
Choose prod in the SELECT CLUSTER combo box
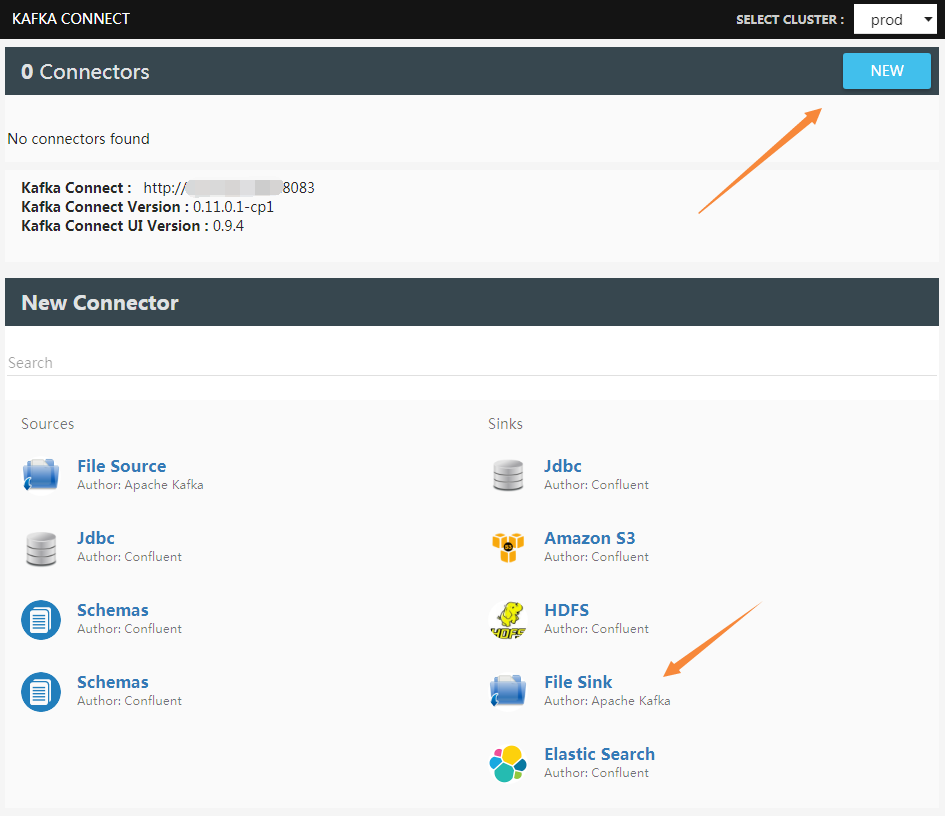895,19
